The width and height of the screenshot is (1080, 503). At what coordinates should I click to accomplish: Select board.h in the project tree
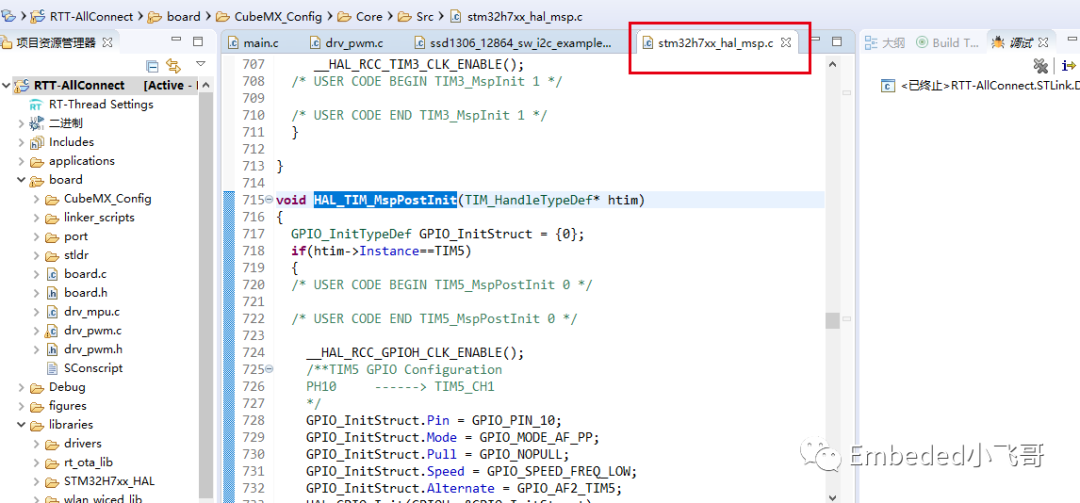85,293
